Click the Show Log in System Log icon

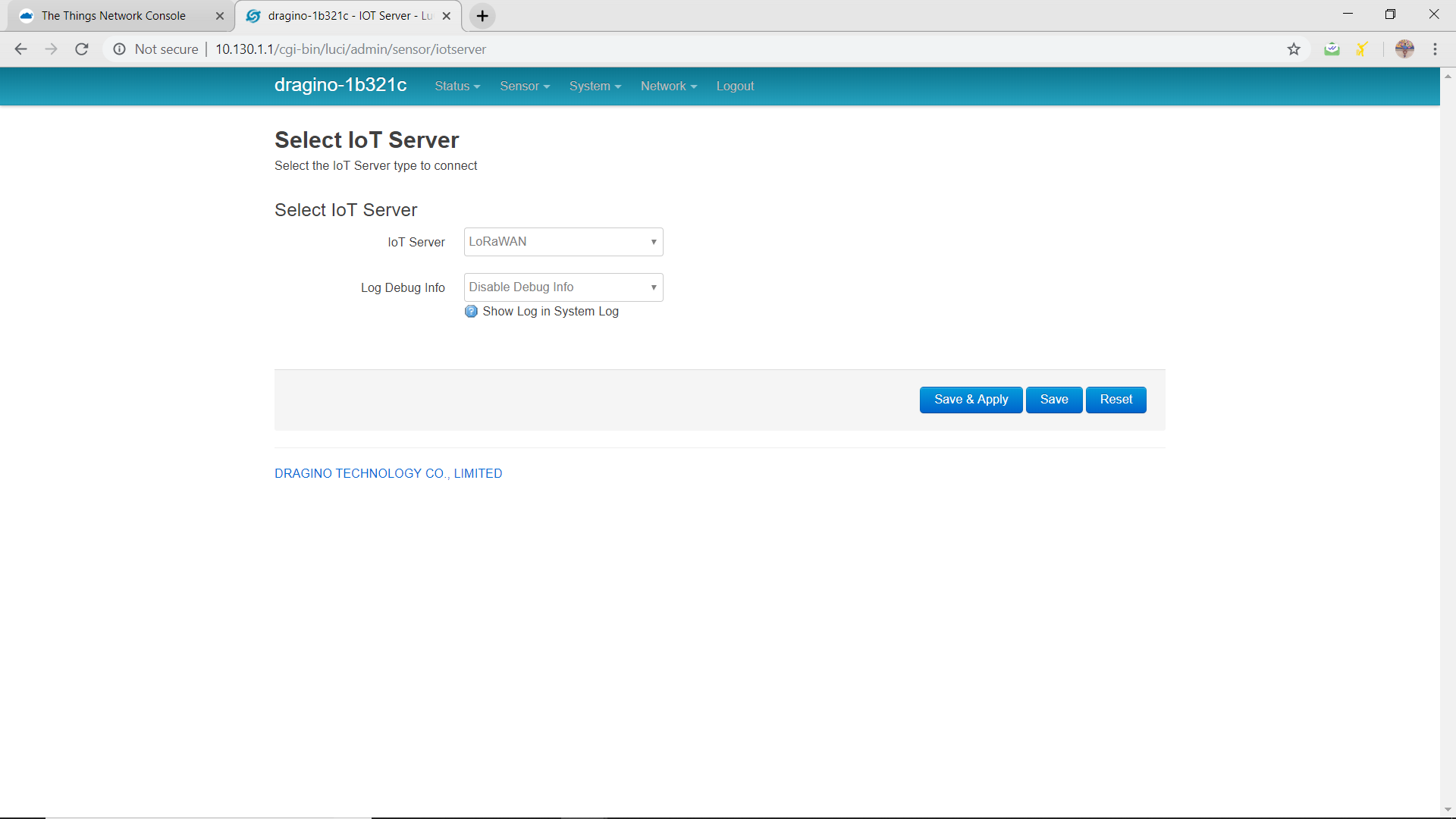[x=470, y=311]
